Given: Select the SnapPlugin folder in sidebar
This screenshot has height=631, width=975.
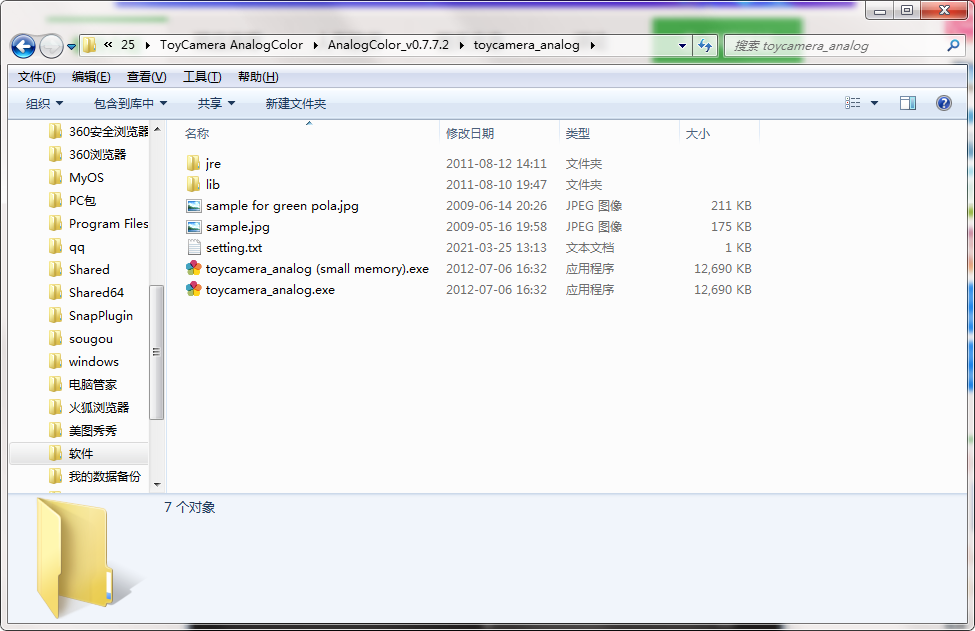Looking at the screenshot, I should 91,316.
